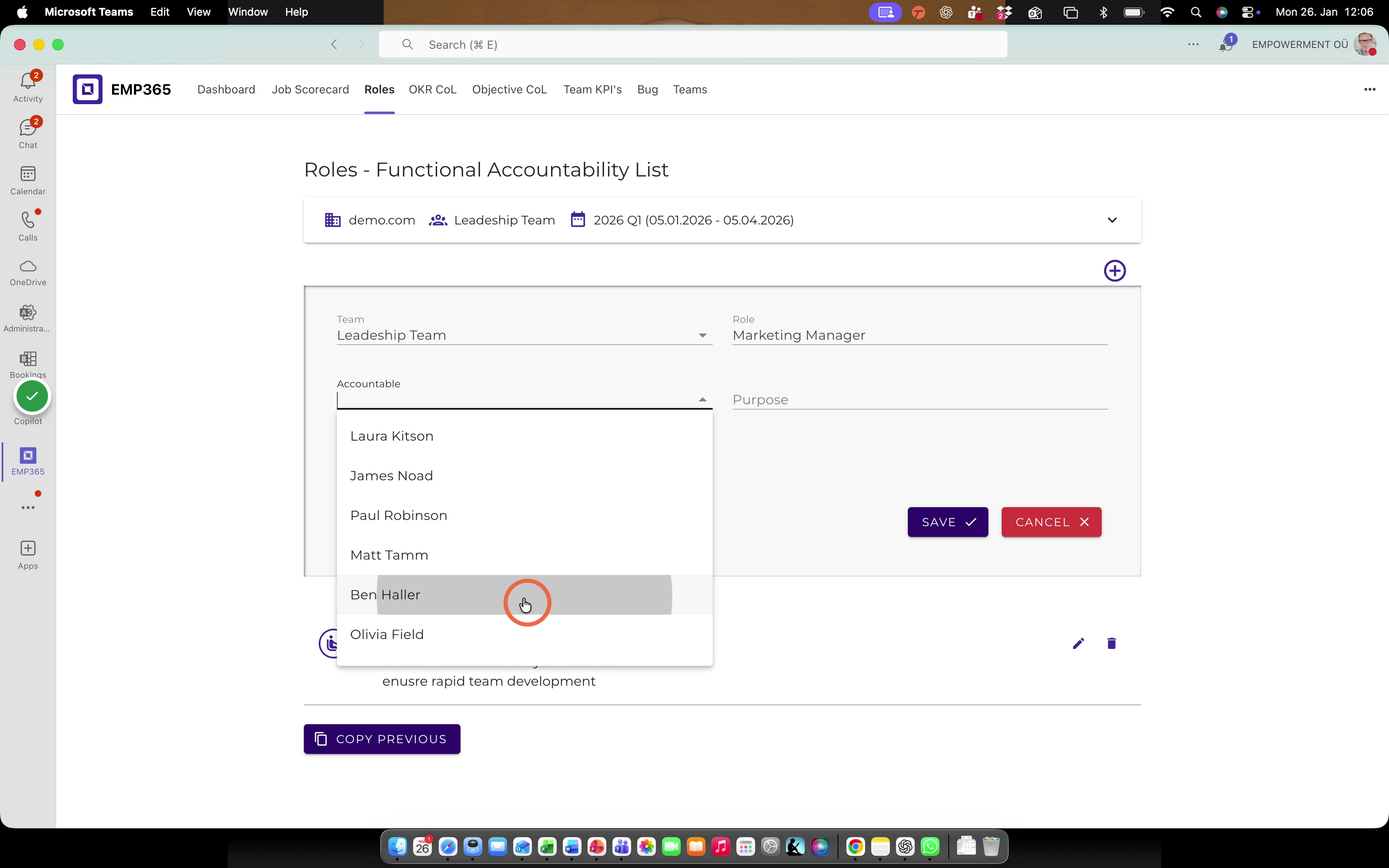Open Calendar in the sidebar

click(28, 180)
